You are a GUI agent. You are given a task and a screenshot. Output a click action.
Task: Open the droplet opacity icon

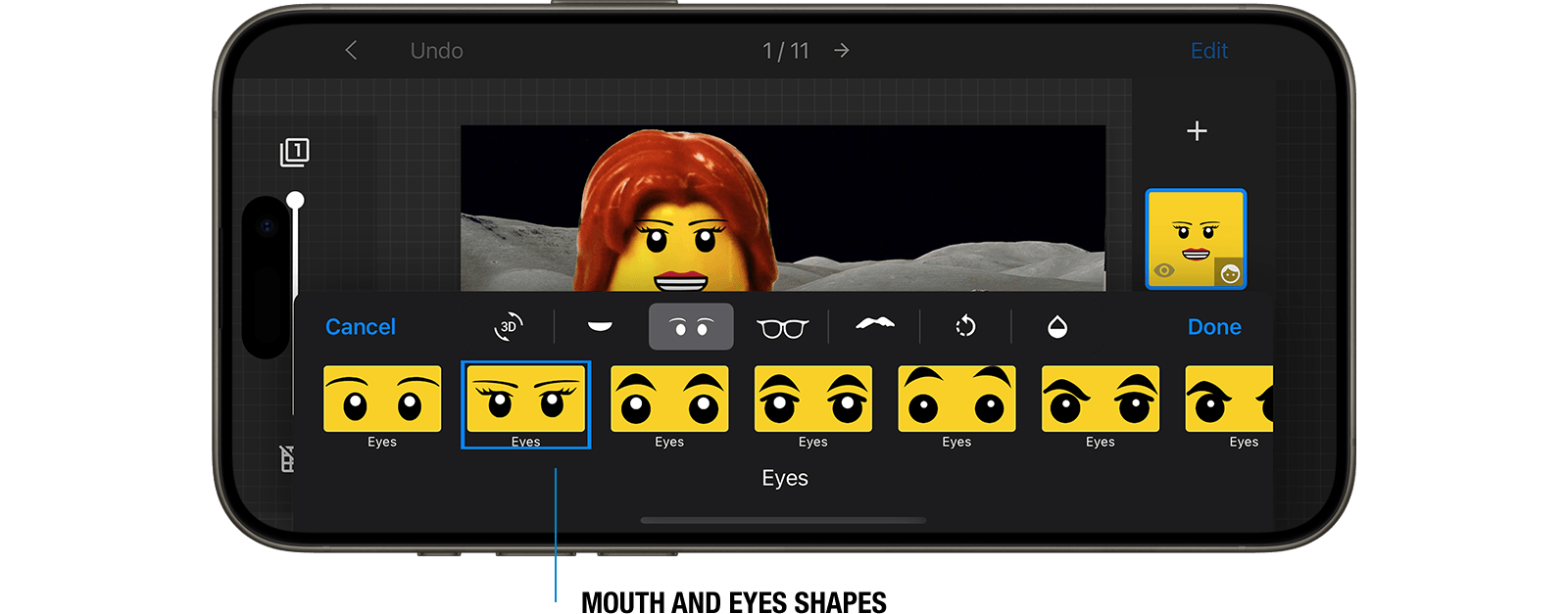coord(1057,327)
